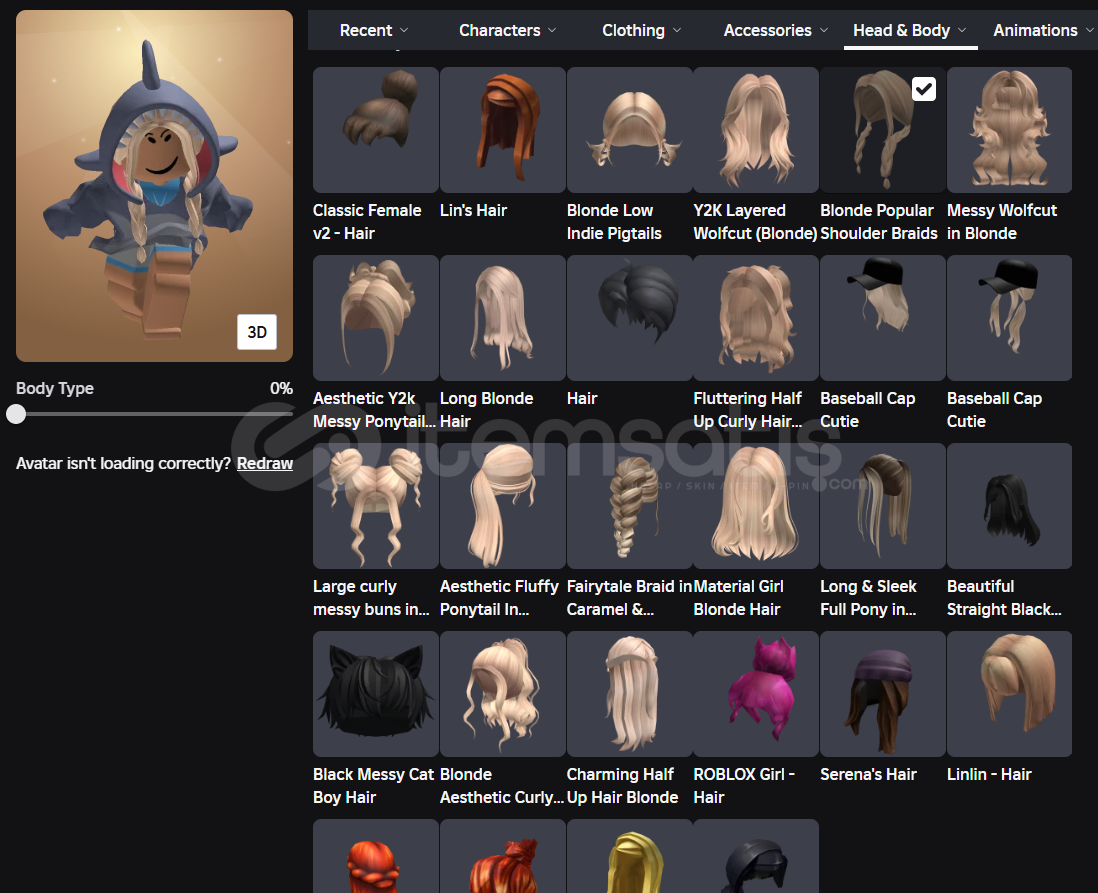This screenshot has width=1098, height=893.
Task: Equip the pink ROBLOX Girl Hair
Action: [x=756, y=693]
